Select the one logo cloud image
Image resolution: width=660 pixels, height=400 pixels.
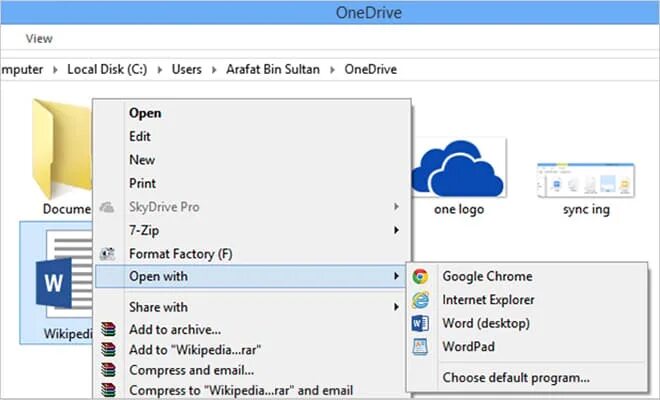point(459,168)
